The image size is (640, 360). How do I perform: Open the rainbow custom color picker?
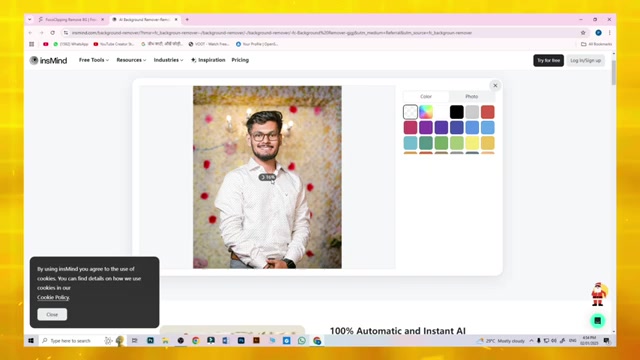426,112
